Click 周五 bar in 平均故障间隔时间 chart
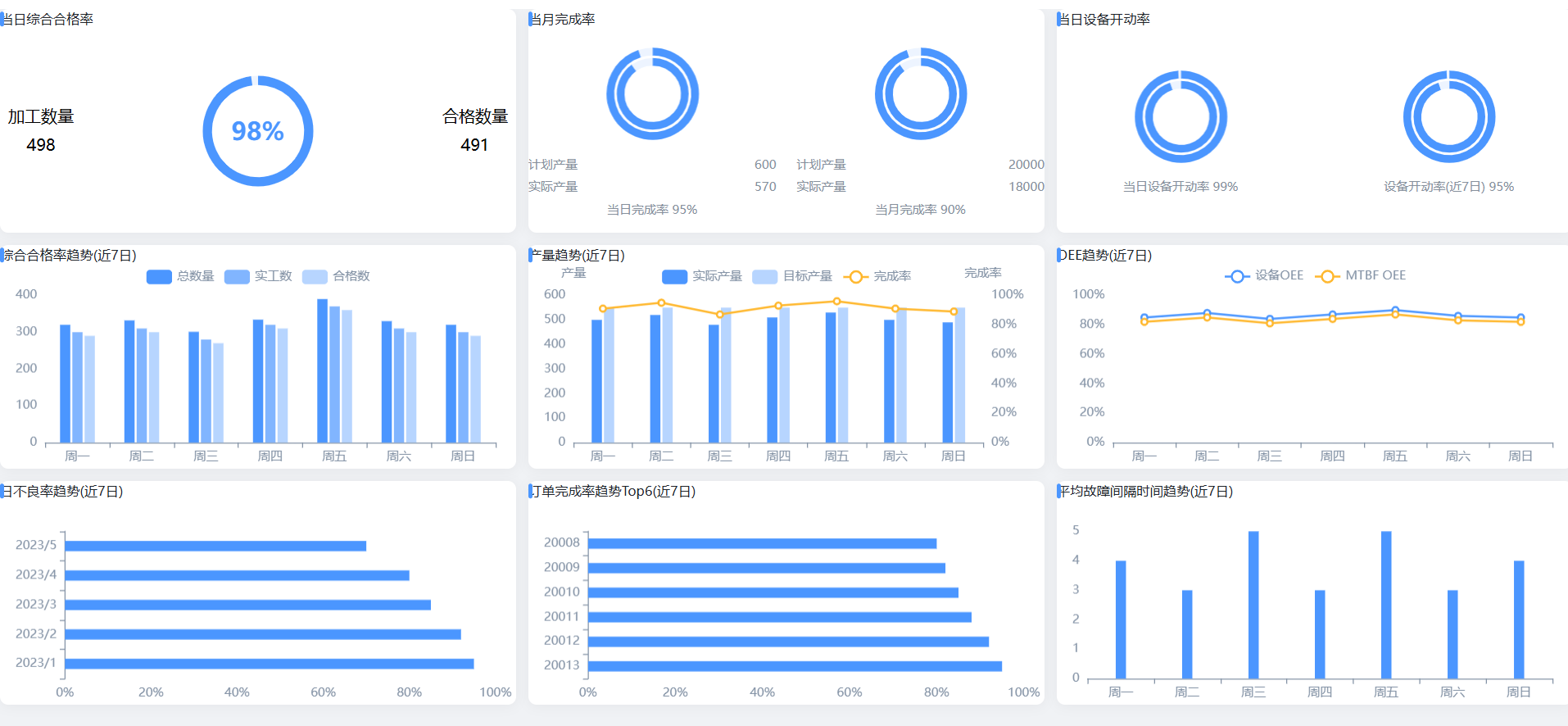Image resolution: width=1568 pixels, height=726 pixels. 1386,605
